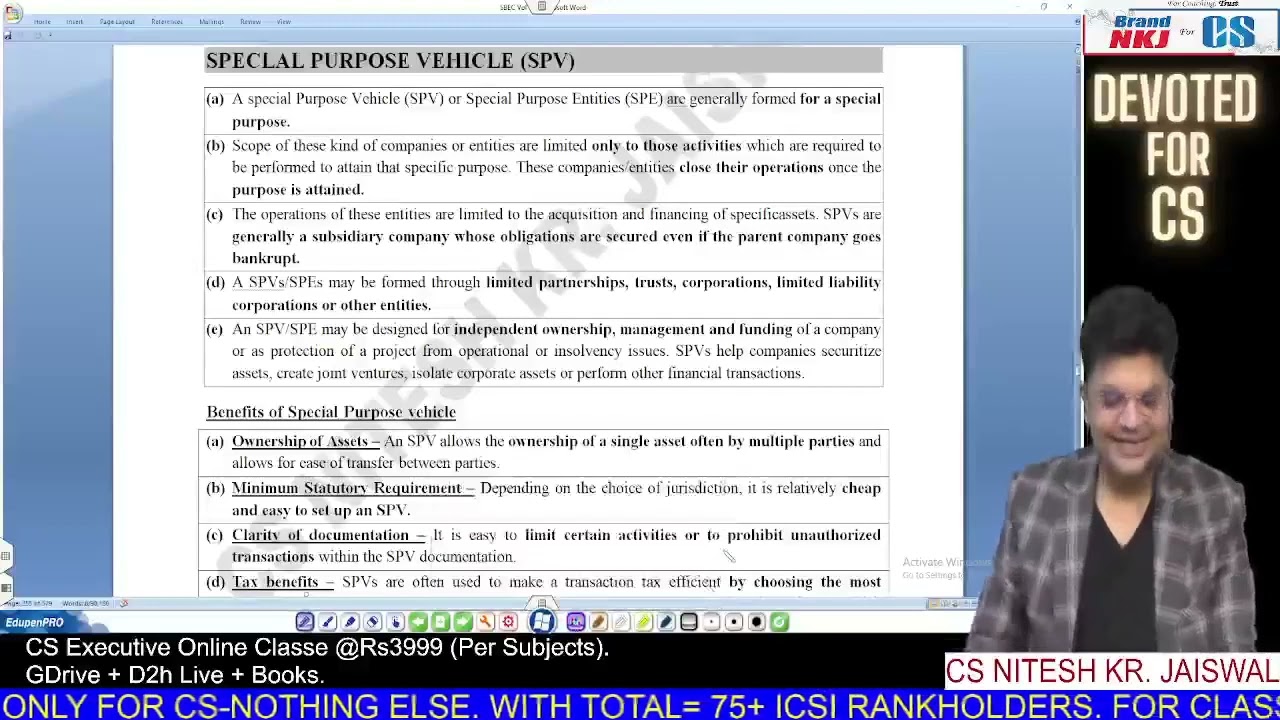This screenshot has width=1280, height=720.
Task: Open the orange wrench tools icon
Action: 485,622
